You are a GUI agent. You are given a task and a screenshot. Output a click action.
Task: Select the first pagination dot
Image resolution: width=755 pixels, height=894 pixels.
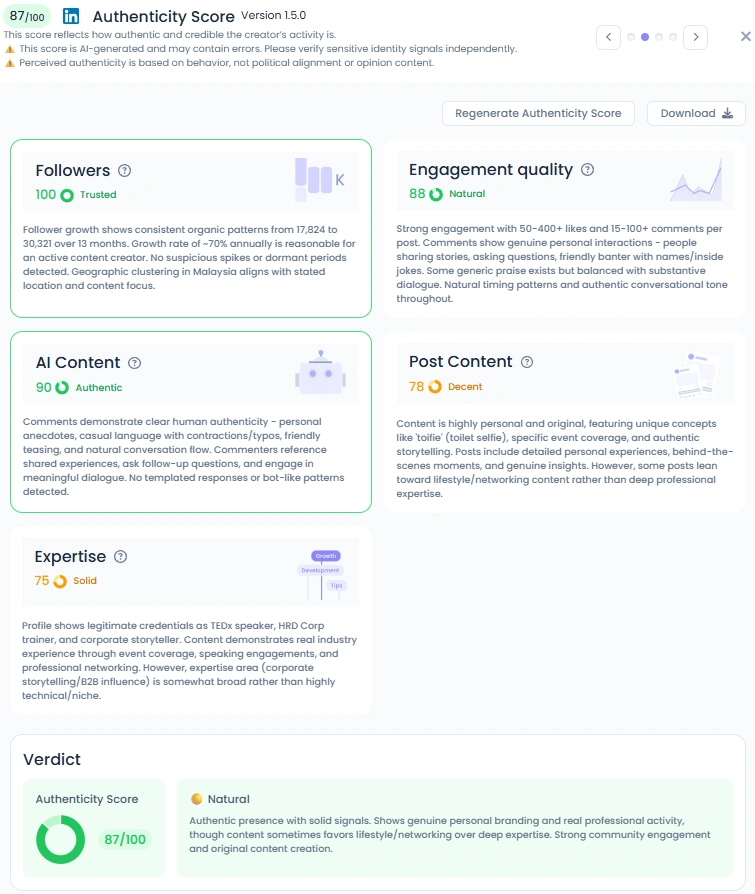631,37
